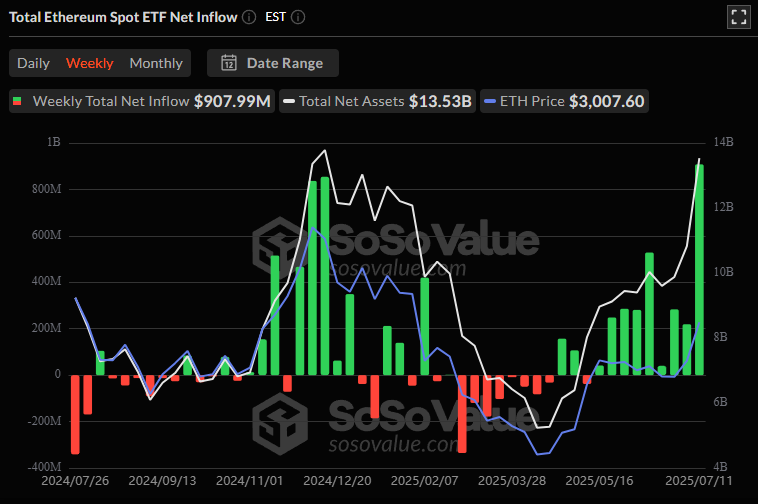
Task: Click the 2024/11/01 axis date label
Action: pyautogui.click(x=249, y=481)
